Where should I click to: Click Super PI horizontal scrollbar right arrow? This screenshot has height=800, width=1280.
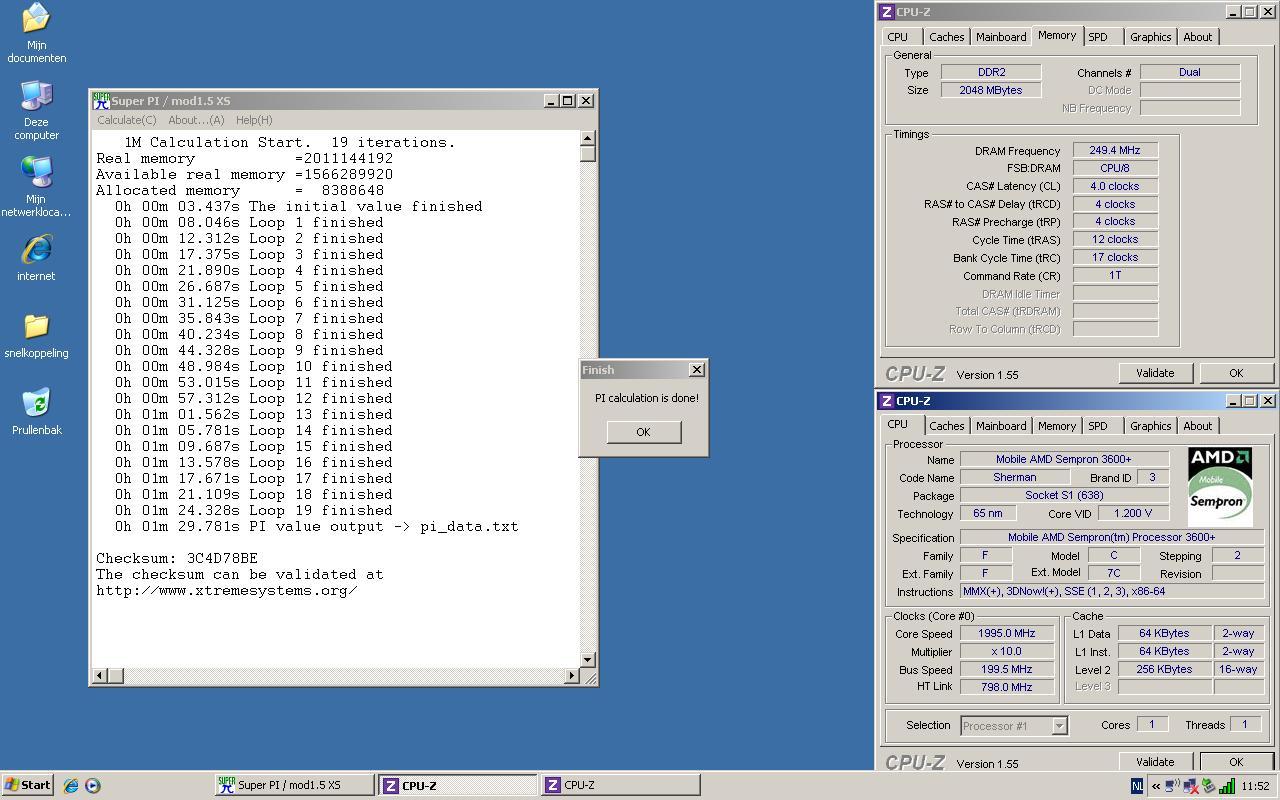(571, 675)
